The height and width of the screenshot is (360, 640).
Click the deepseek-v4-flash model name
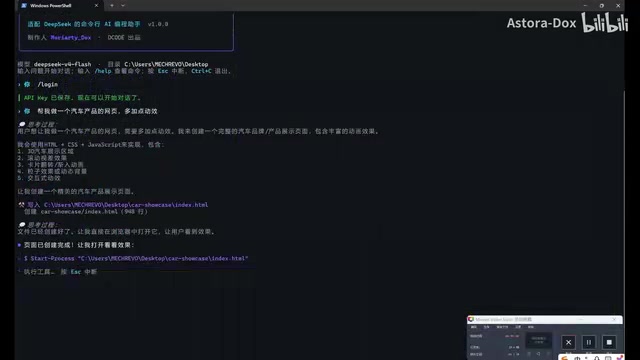pos(62,64)
